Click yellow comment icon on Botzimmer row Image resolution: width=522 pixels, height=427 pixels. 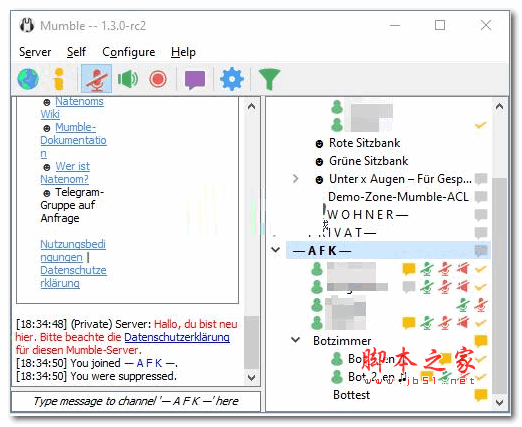[481, 341]
